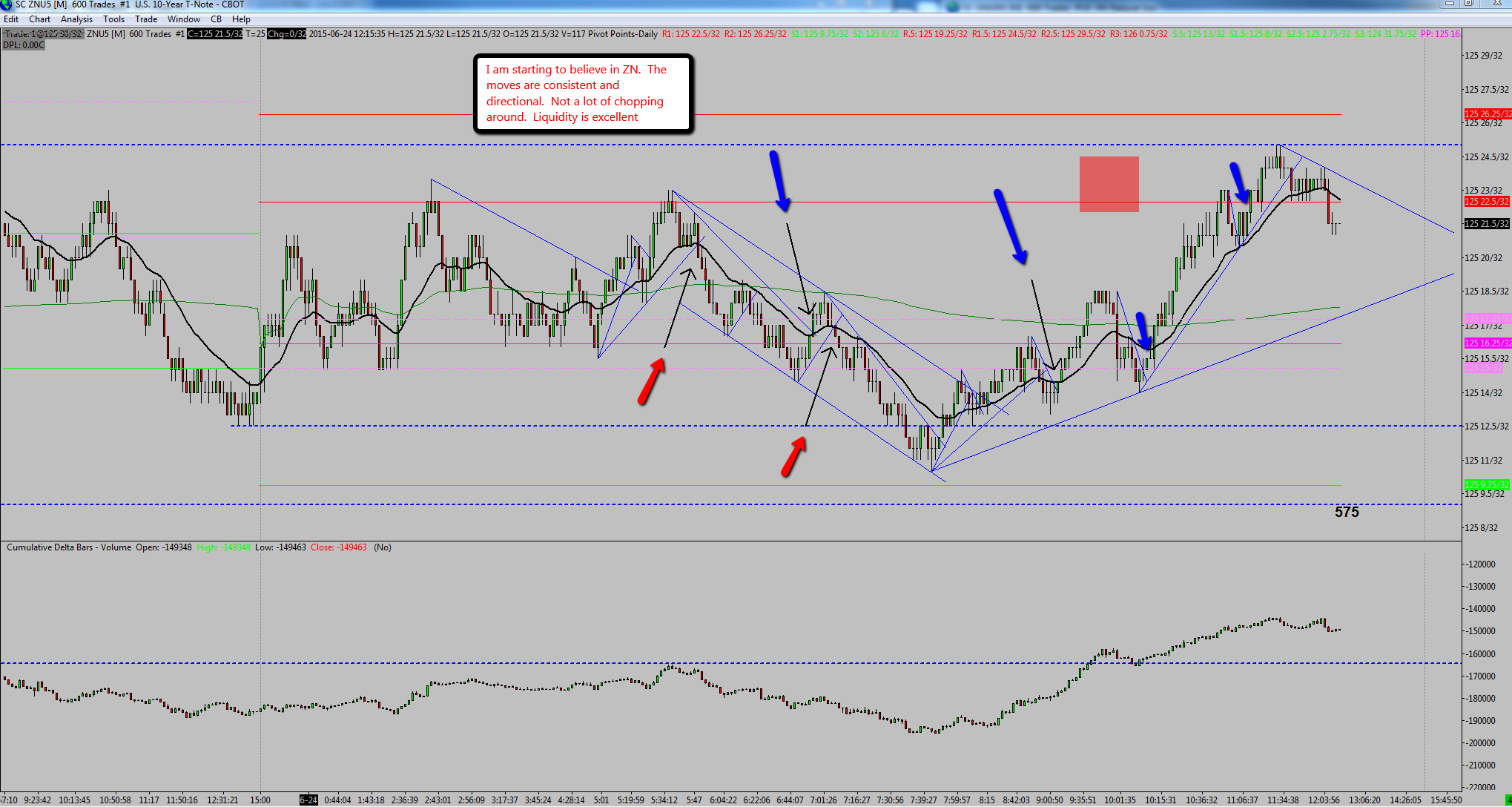
Task: Click the red 'Close: -149463' delta value
Action: (x=339, y=547)
